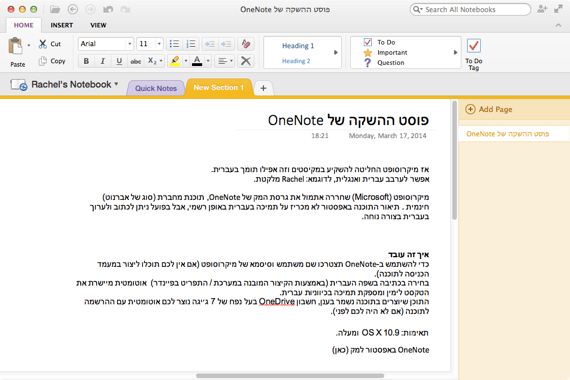Viewport: 570px width, 380px height.
Task: Click the To Do Tag button
Action: 474,53
